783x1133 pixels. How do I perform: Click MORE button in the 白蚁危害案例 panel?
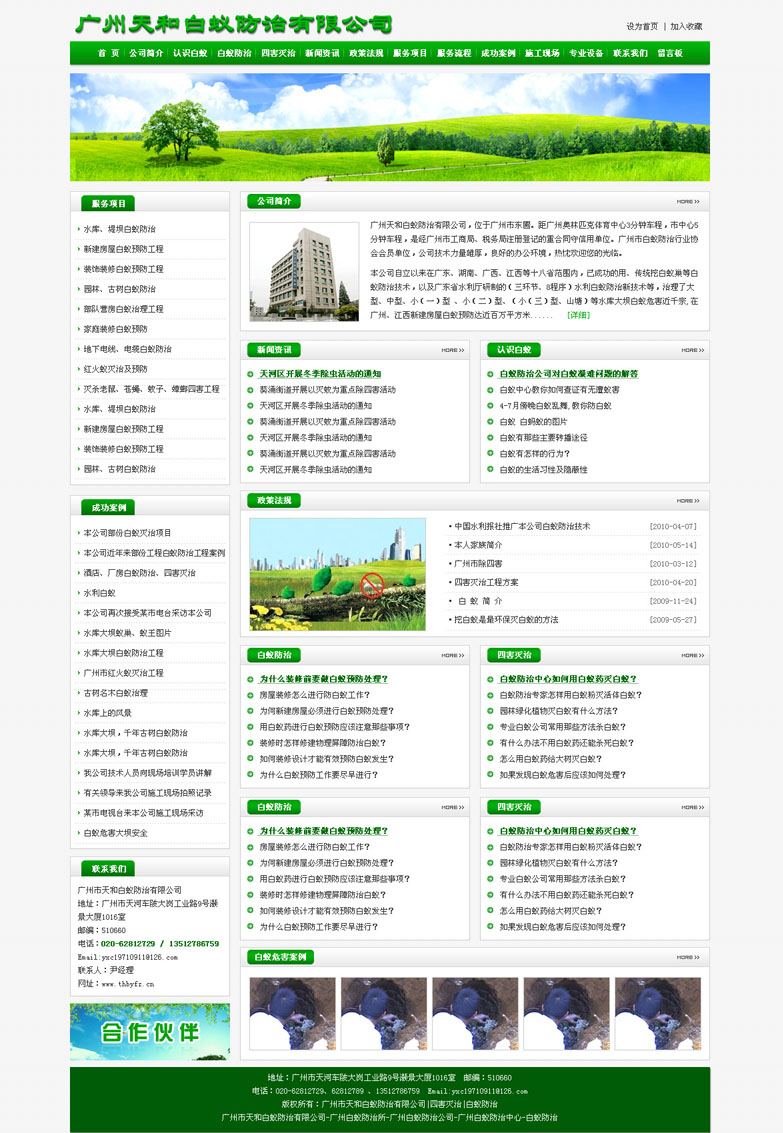(x=688, y=957)
